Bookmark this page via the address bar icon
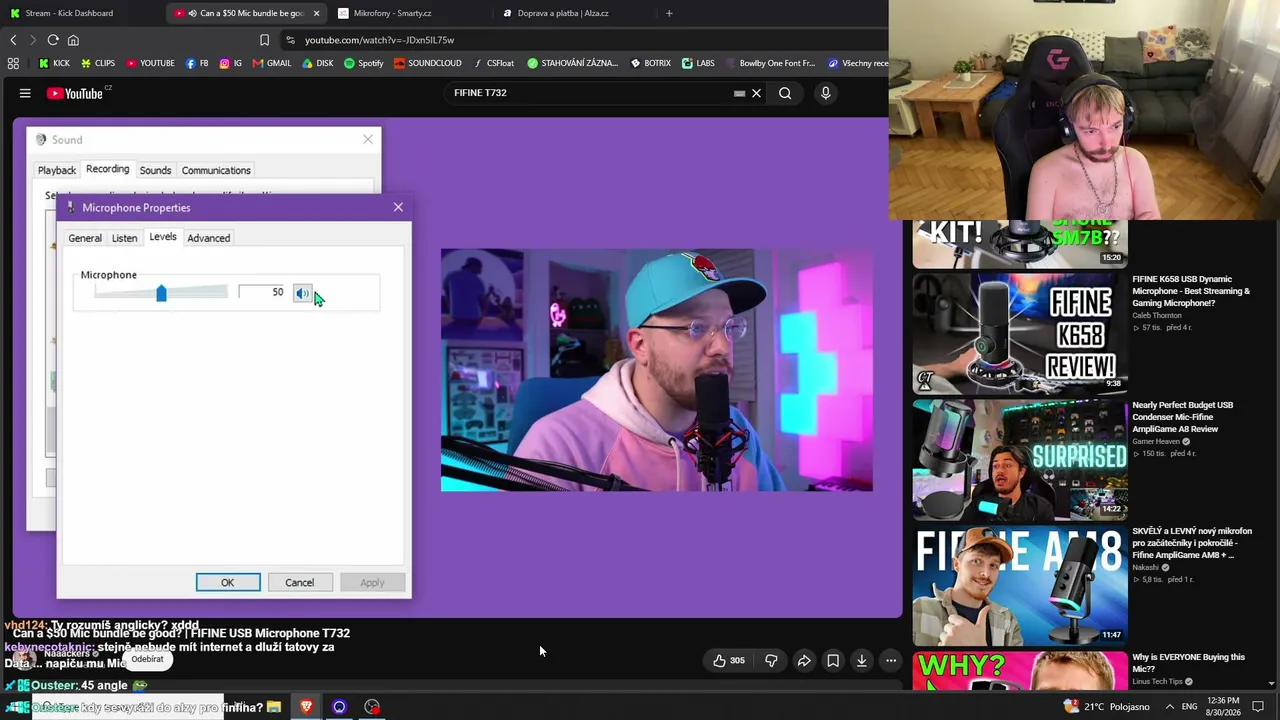Image resolution: width=1280 pixels, height=720 pixels. (x=264, y=40)
